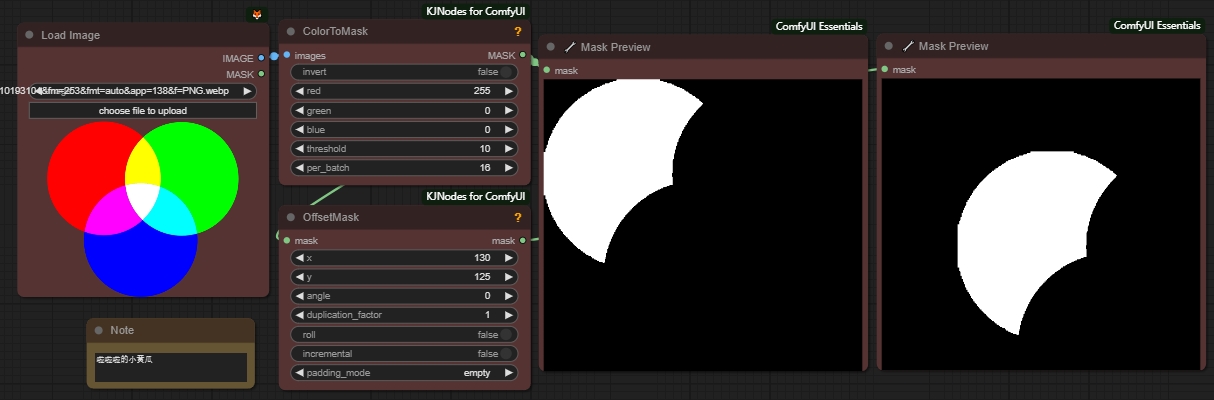Switch to next image file with right arrow
1214x400 pixels.
tap(247, 91)
